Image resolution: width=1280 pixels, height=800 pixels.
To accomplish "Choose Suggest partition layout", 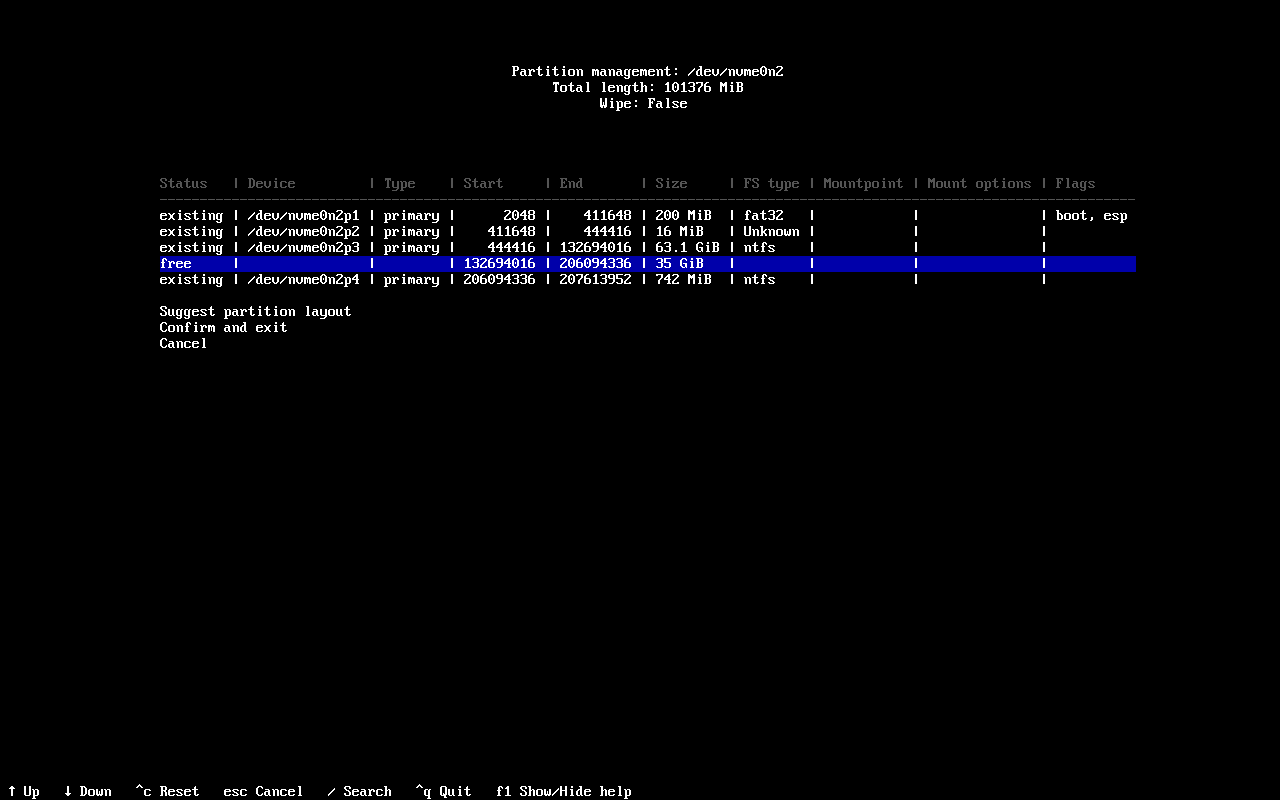I will click(255, 311).
